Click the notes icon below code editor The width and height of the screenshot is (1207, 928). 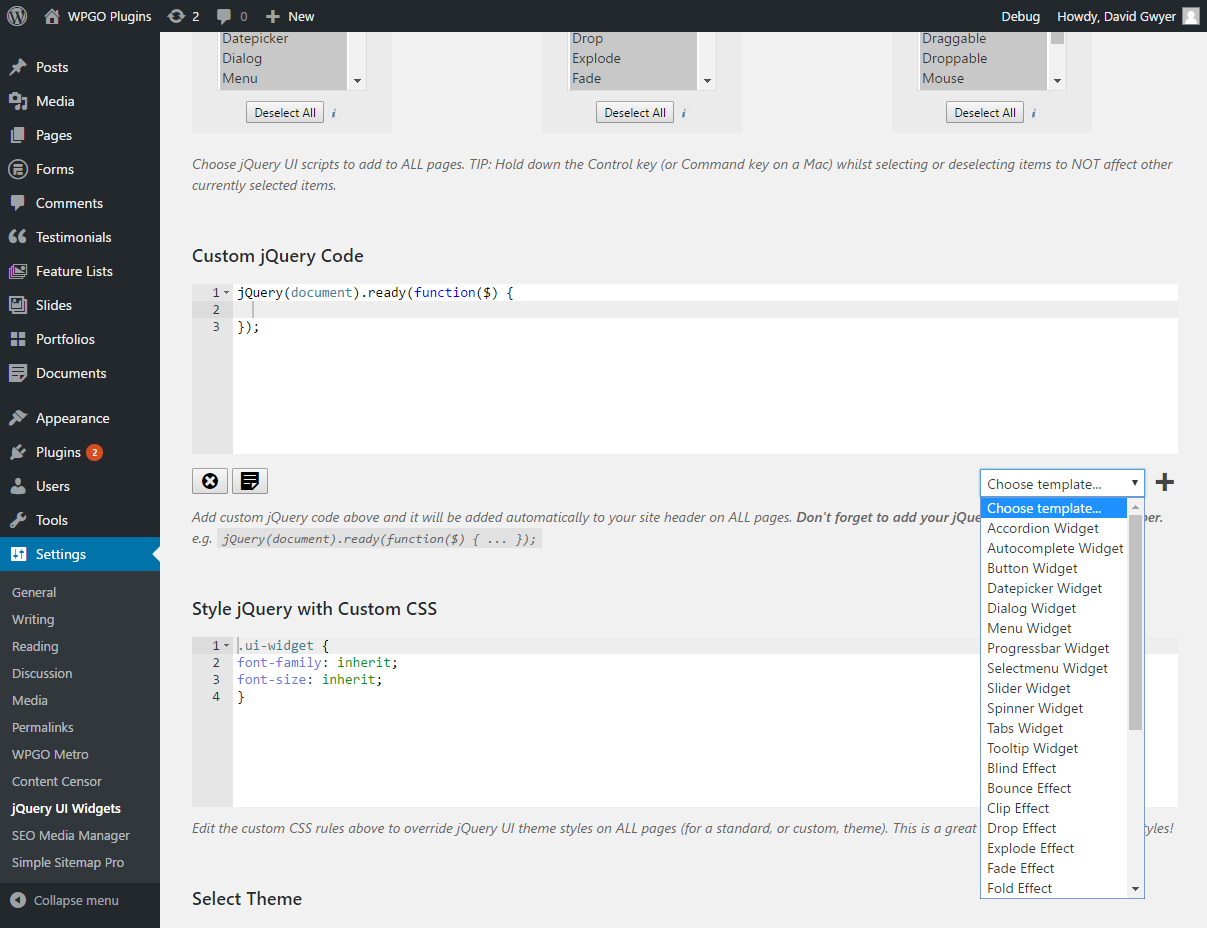250,481
